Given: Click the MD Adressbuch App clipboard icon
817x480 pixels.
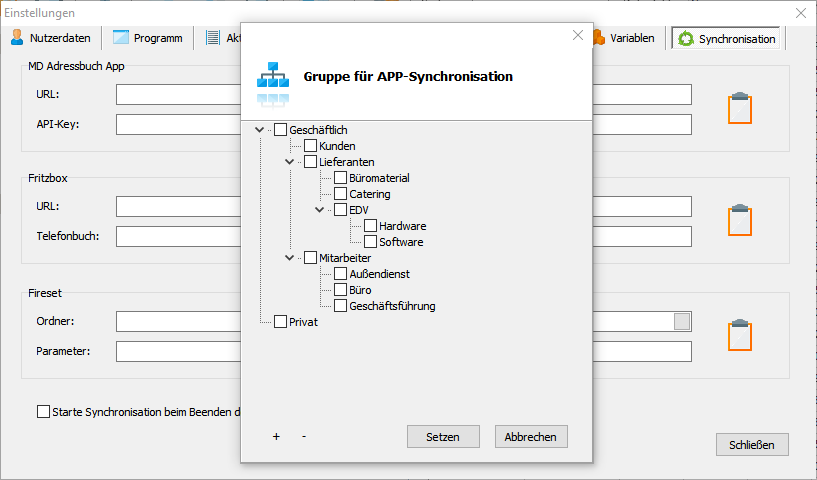Looking at the screenshot, I should pos(739,108).
